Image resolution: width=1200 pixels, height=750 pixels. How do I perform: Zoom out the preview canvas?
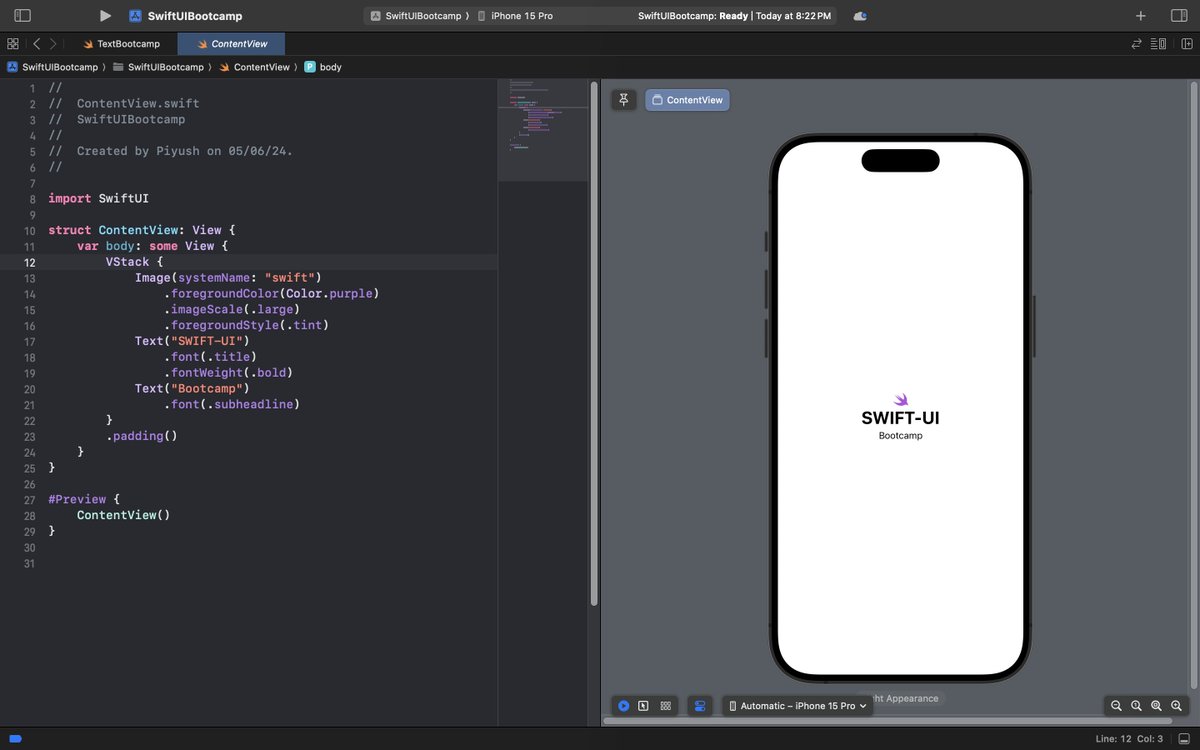coord(1116,705)
